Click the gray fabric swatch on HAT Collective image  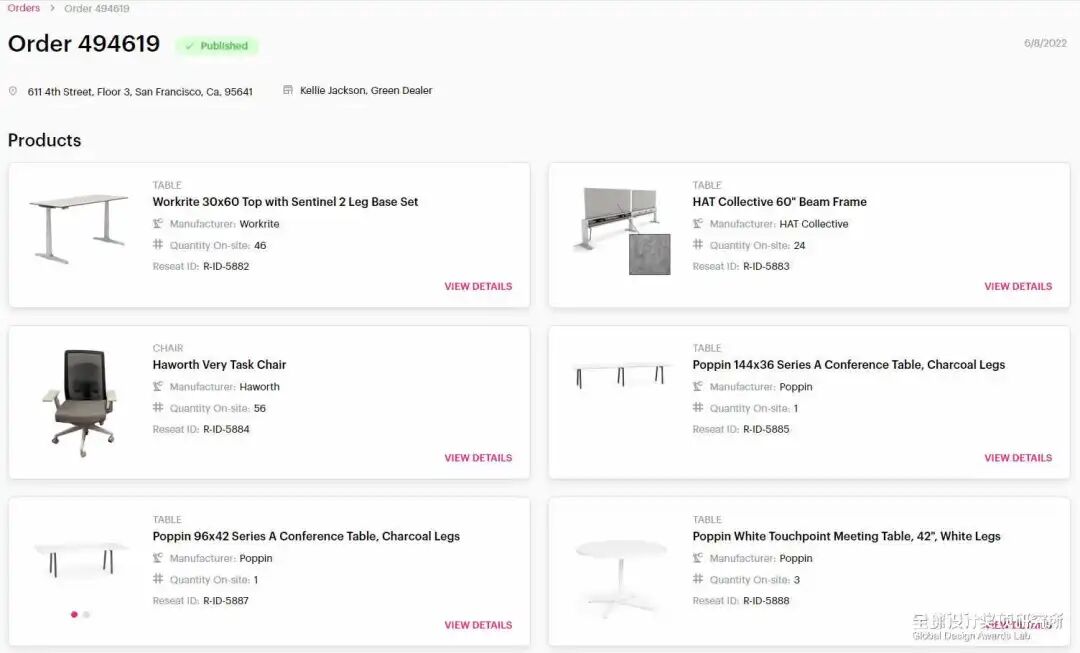[649, 254]
